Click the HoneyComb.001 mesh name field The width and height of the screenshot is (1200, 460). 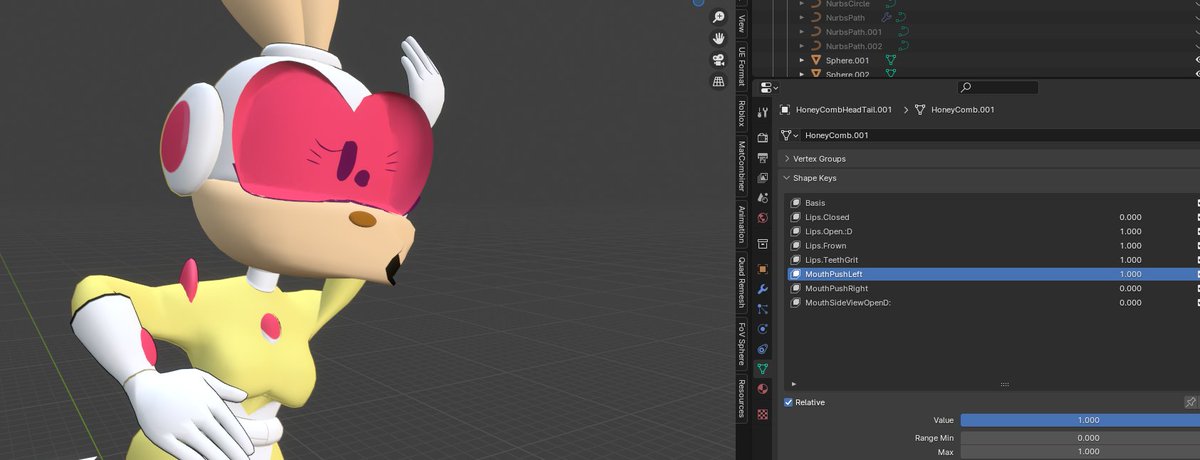pyautogui.click(x=1000, y=135)
